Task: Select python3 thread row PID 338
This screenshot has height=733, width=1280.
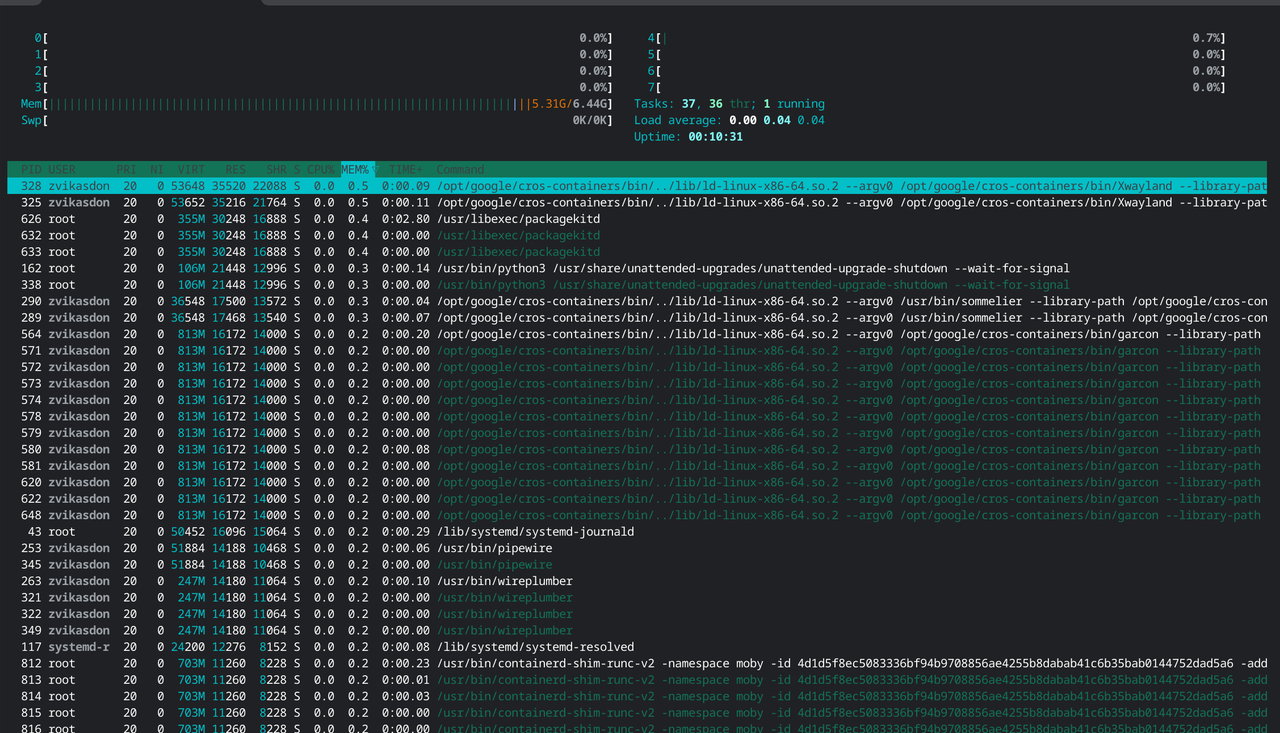Action: tap(637, 285)
